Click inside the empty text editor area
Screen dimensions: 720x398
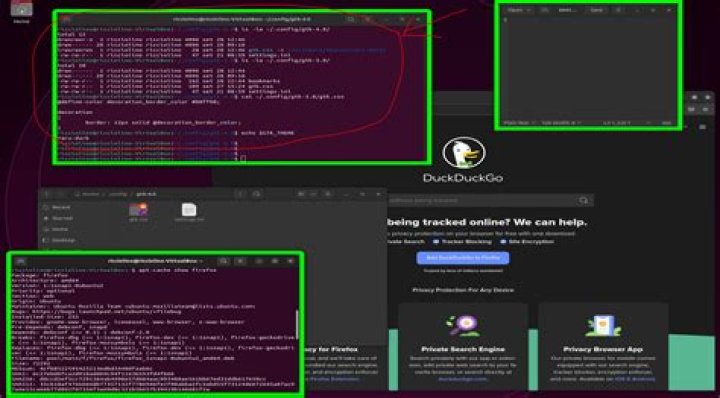tap(590, 68)
